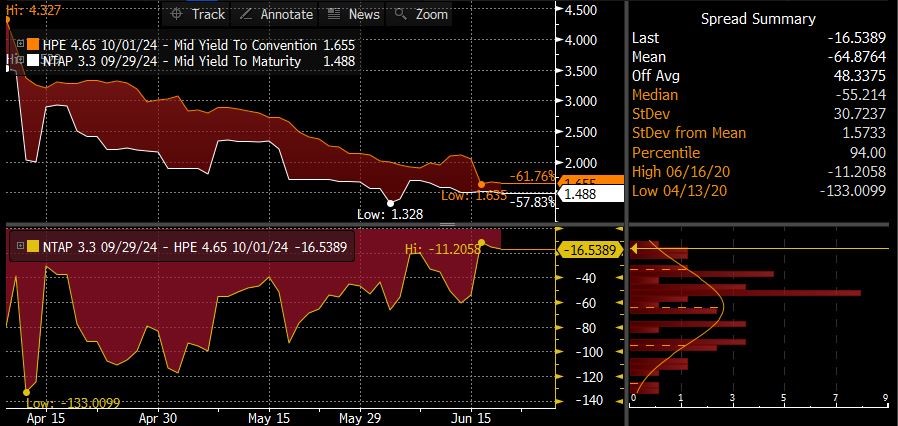Click the white 1.488 axis value tag
The height and width of the screenshot is (426, 898).
[x=591, y=194]
